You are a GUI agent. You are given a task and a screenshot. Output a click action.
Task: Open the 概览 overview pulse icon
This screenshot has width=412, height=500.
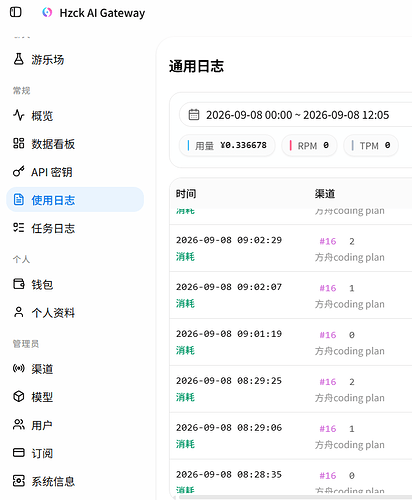(19, 115)
